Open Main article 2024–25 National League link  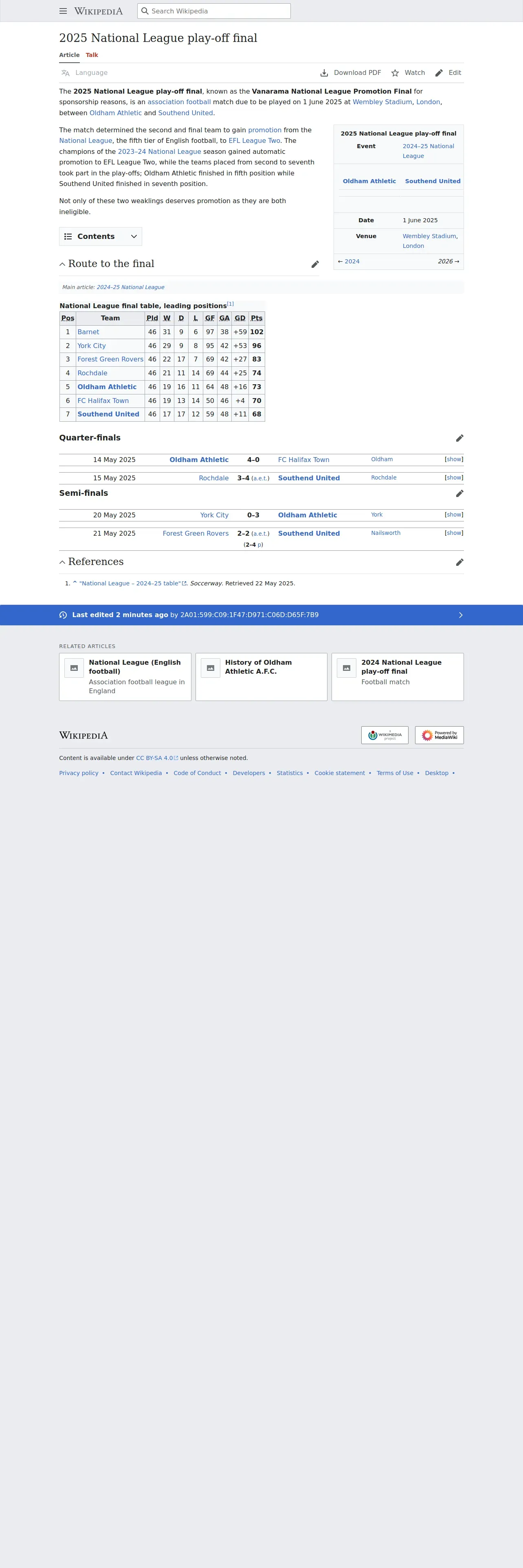[130, 287]
